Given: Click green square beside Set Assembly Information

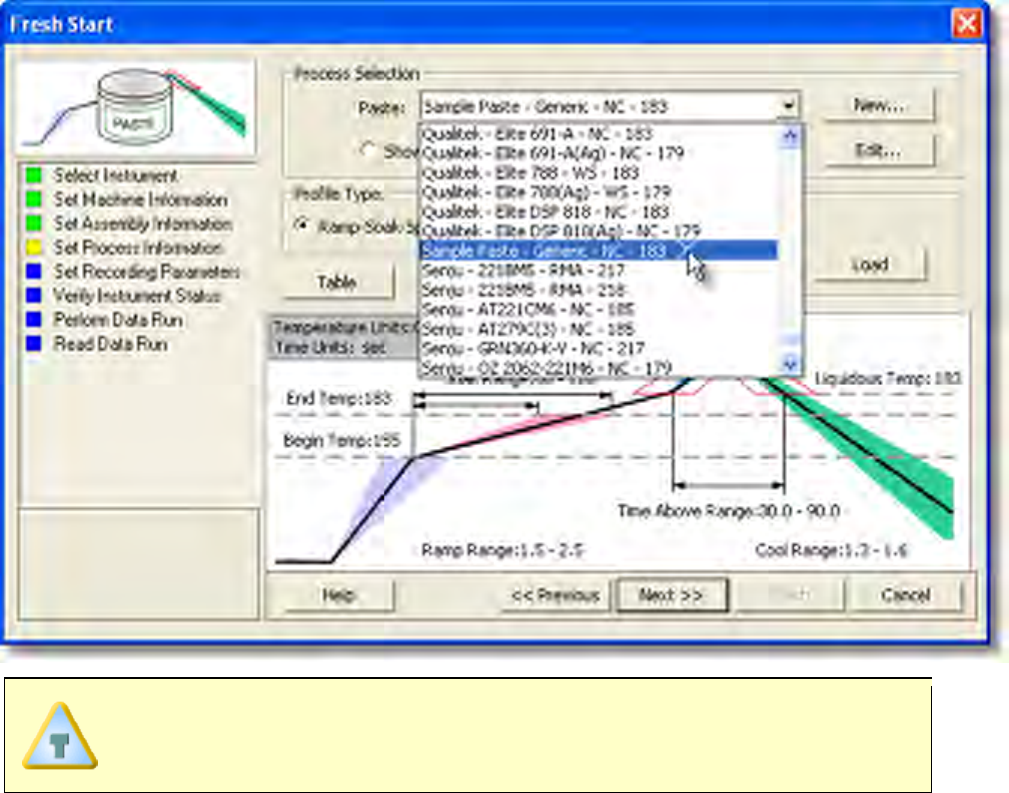Looking at the screenshot, I should [33, 223].
